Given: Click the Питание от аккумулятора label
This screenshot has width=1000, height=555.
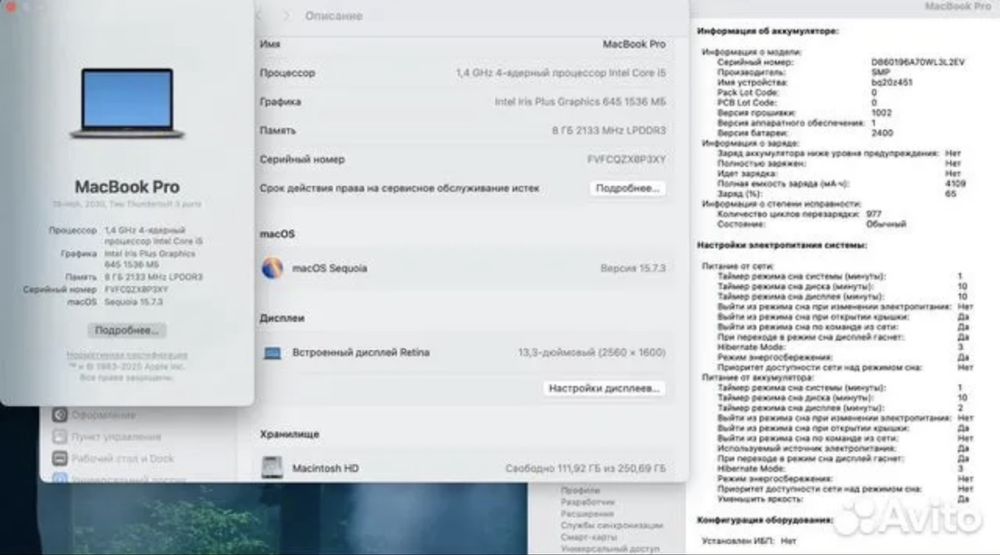Looking at the screenshot, I should (x=758, y=378).
